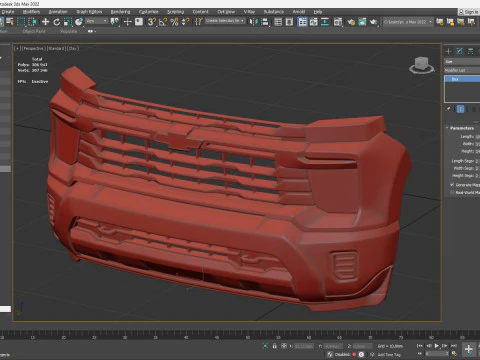
Task: Open the Modifier List dropdown
Action: 462,70
